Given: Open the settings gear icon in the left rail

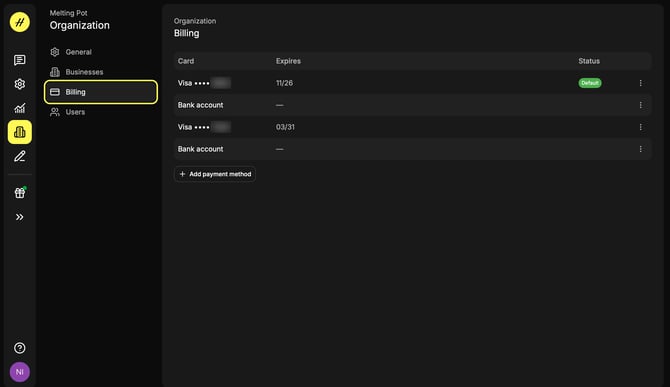Looking at the screenshot, I should (x=20, y=84).
